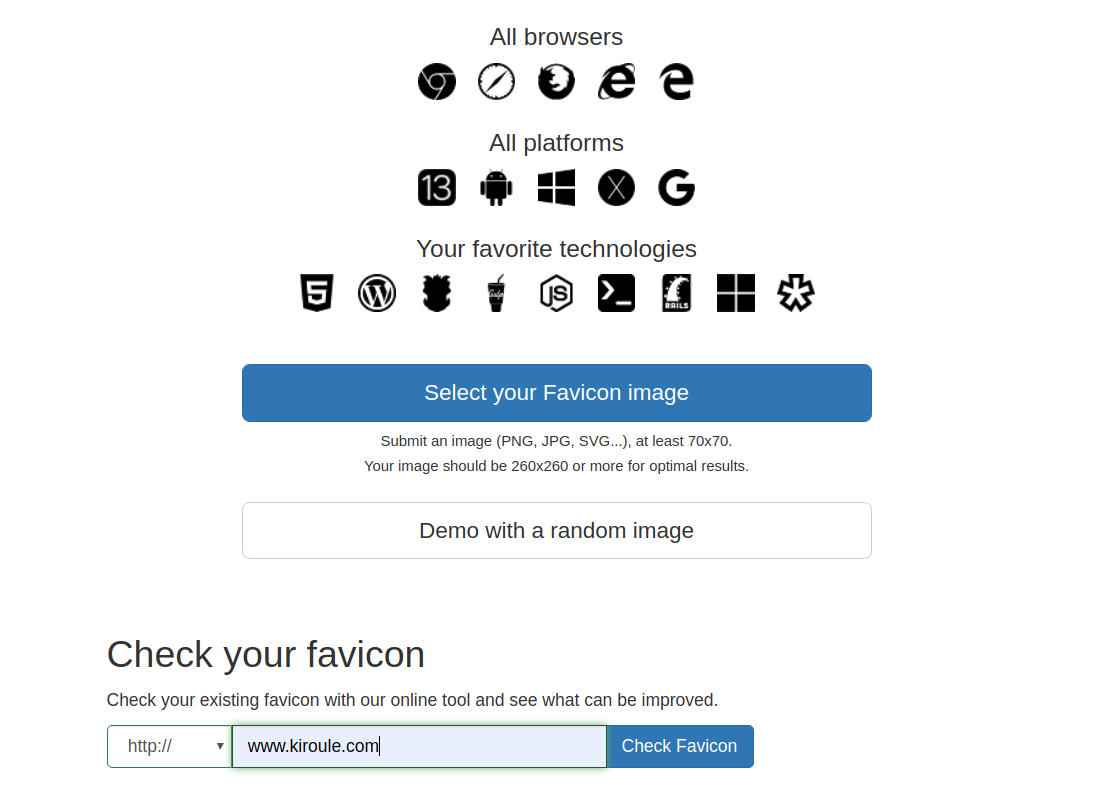Image resolution: width=1108 pixels, height=798 pixels.
Task: Click the Microsoft Edge icon
Action: point(676,81)
